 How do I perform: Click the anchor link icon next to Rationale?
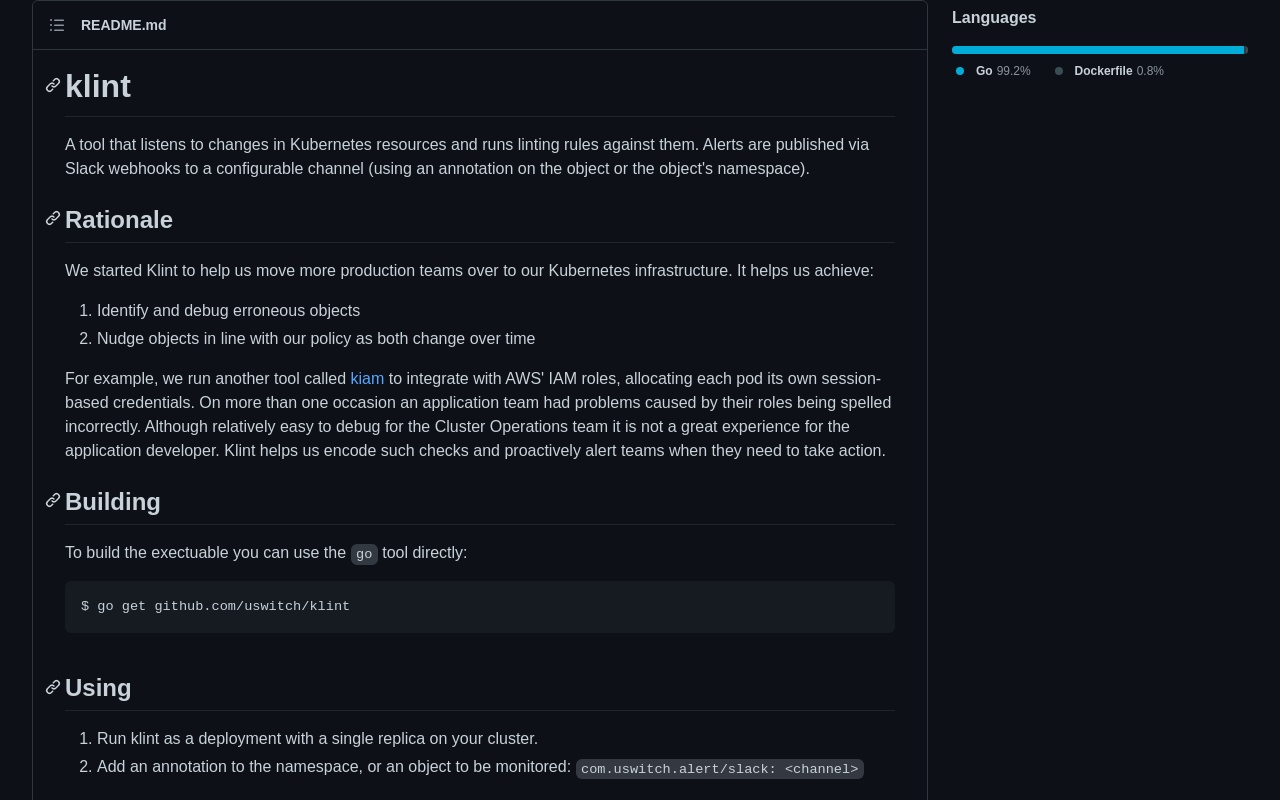[x=53, y=219]
